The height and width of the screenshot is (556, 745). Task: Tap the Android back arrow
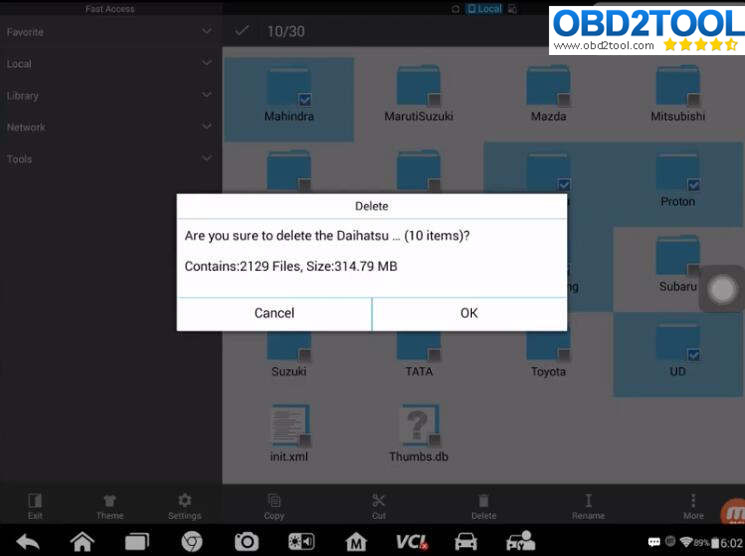(28, 542)
